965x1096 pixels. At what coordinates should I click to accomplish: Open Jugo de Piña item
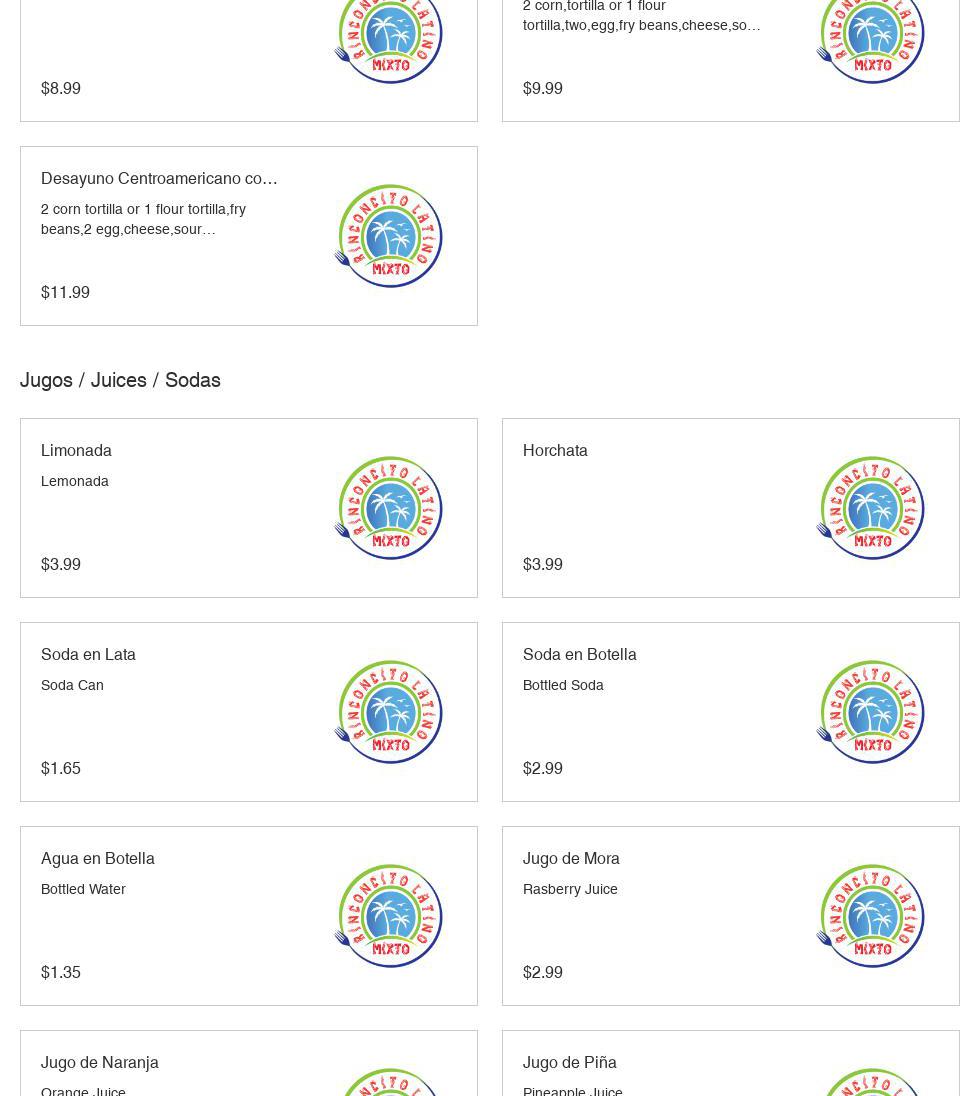click(x=569, y=1063)
